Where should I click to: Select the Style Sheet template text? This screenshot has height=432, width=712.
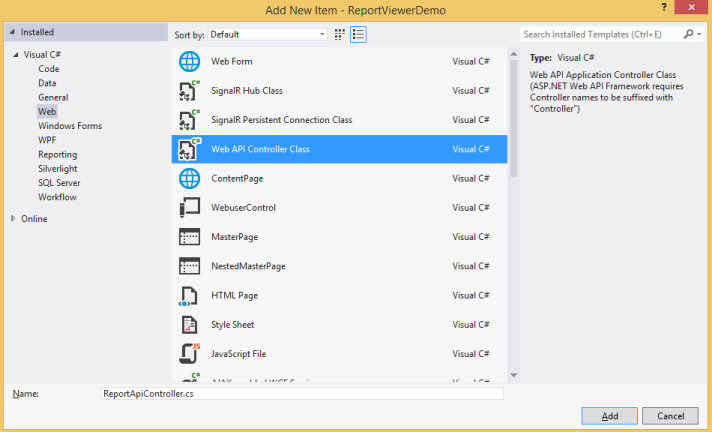(x=232, y=325)
